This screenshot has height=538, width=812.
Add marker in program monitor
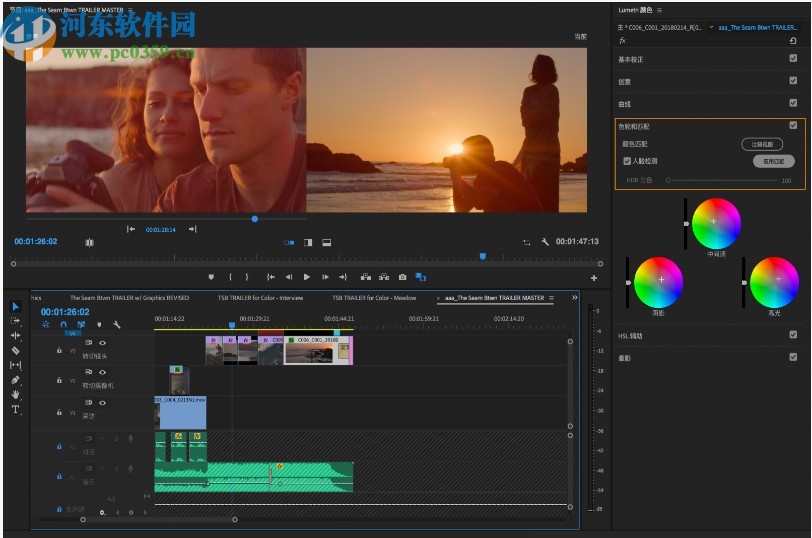tap(211, 277)
